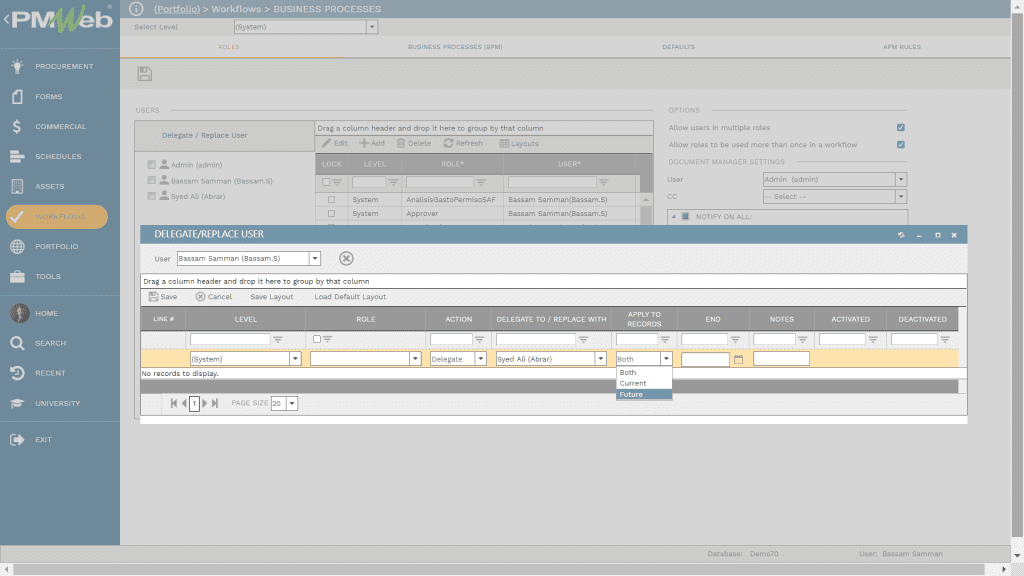Toggle the Notify On All checkbox

[685, 216]
